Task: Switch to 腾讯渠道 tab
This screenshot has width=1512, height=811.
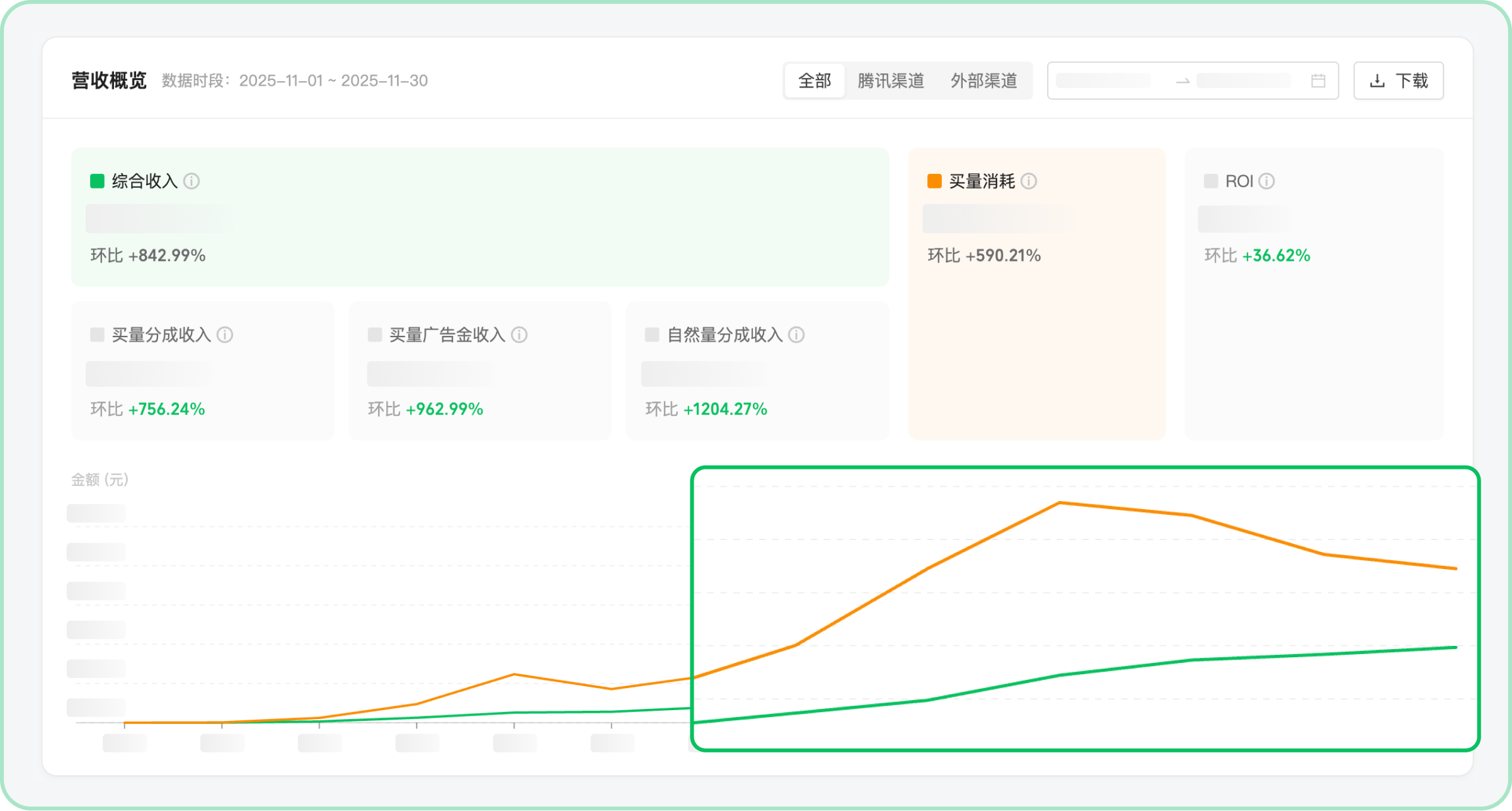Action: click(890, 81)
